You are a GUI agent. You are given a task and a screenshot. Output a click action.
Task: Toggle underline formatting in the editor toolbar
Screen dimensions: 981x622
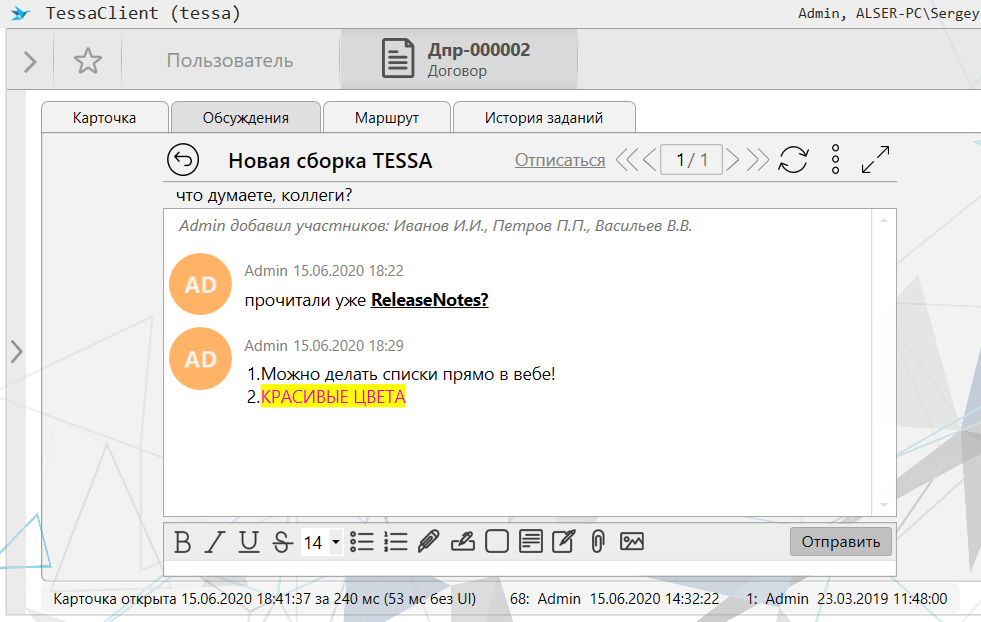249,542
